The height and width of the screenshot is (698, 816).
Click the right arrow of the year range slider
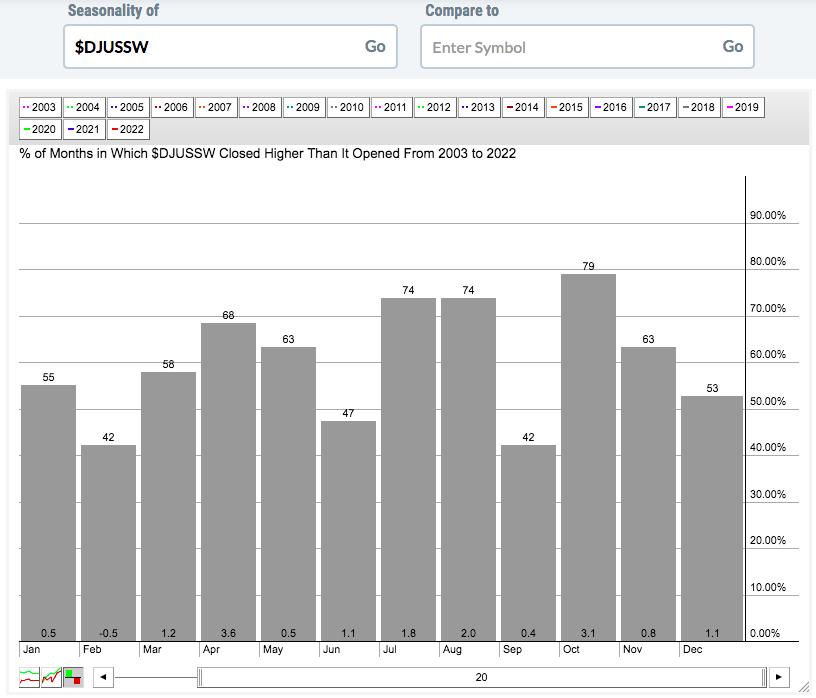(779, 677)
